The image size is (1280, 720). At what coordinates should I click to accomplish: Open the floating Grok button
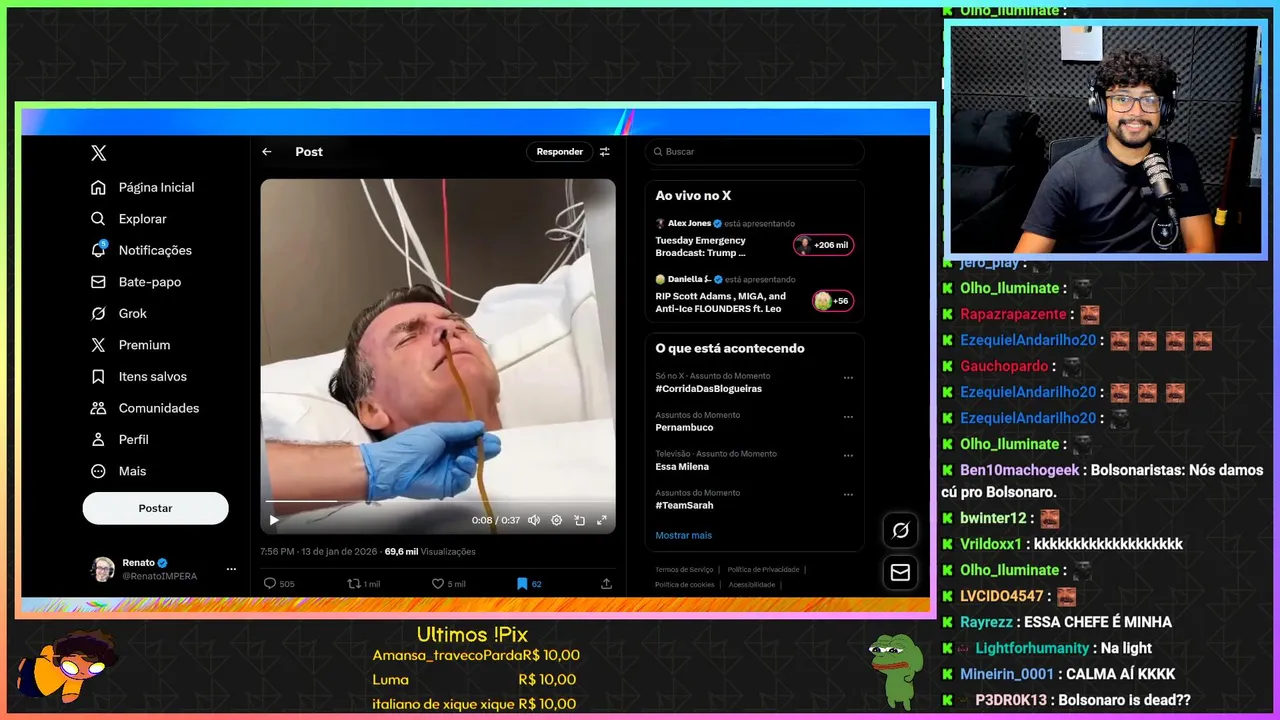pos(900,531)
